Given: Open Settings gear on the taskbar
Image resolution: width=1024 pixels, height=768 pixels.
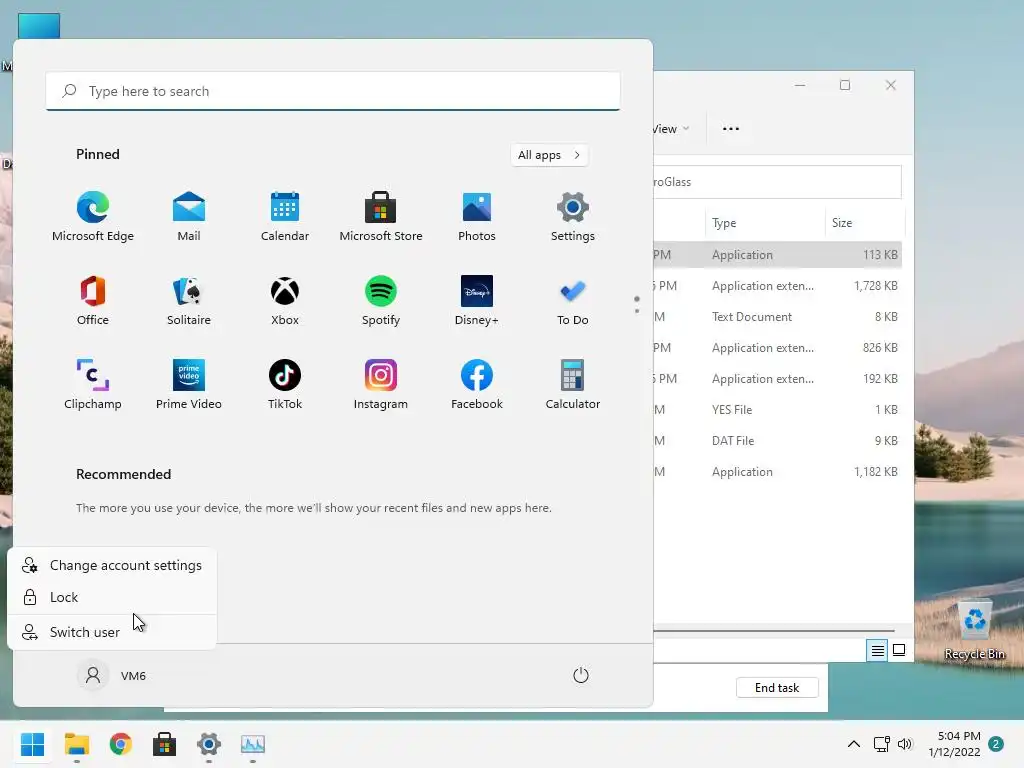Looking at the screenshot, I should click(209, 744).
